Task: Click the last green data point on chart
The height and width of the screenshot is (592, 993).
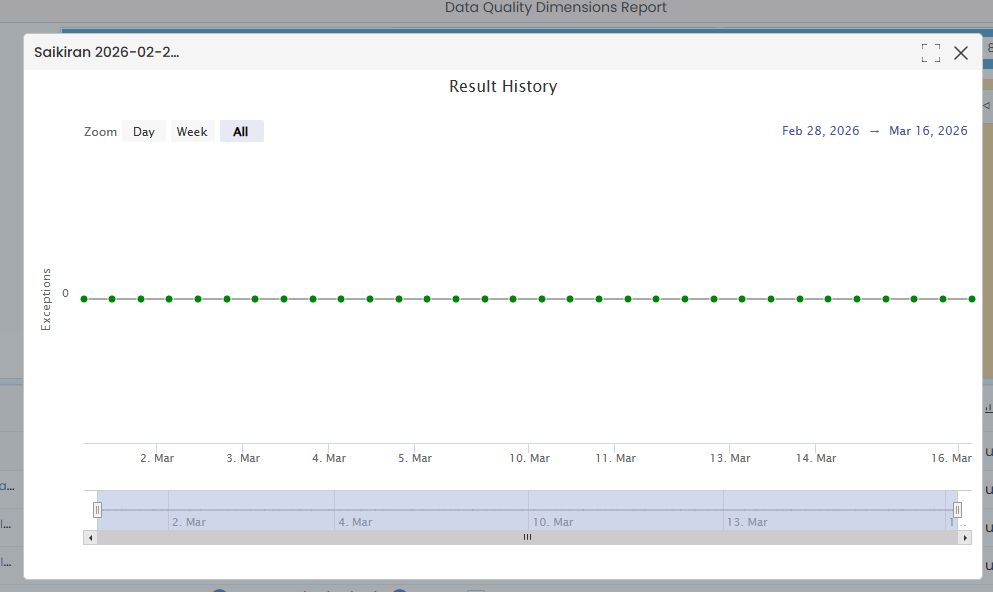Action: pyautogui.click(x=972, y=299)
